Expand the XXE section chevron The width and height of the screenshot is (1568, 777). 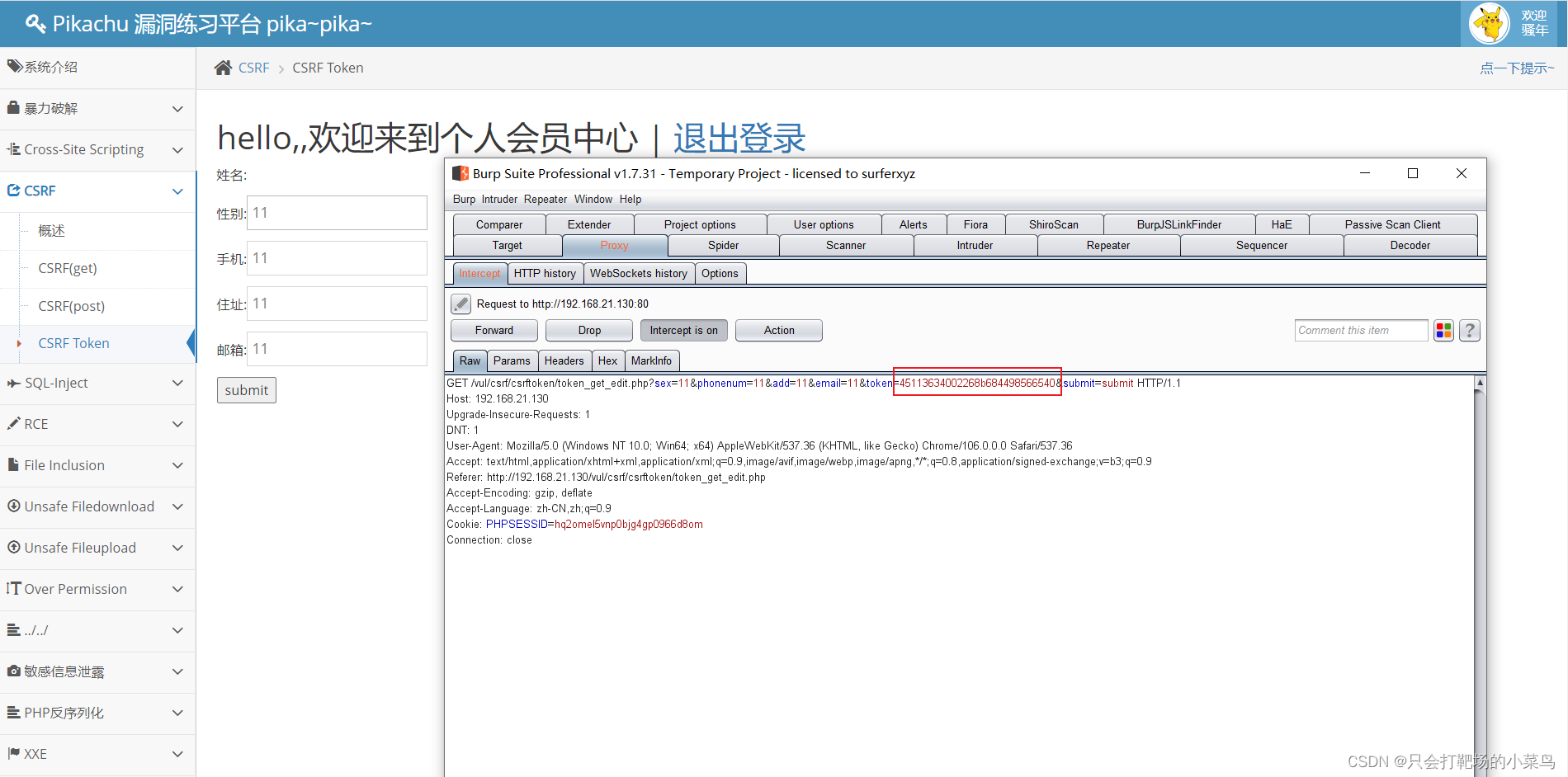click(x=177, y=755)
